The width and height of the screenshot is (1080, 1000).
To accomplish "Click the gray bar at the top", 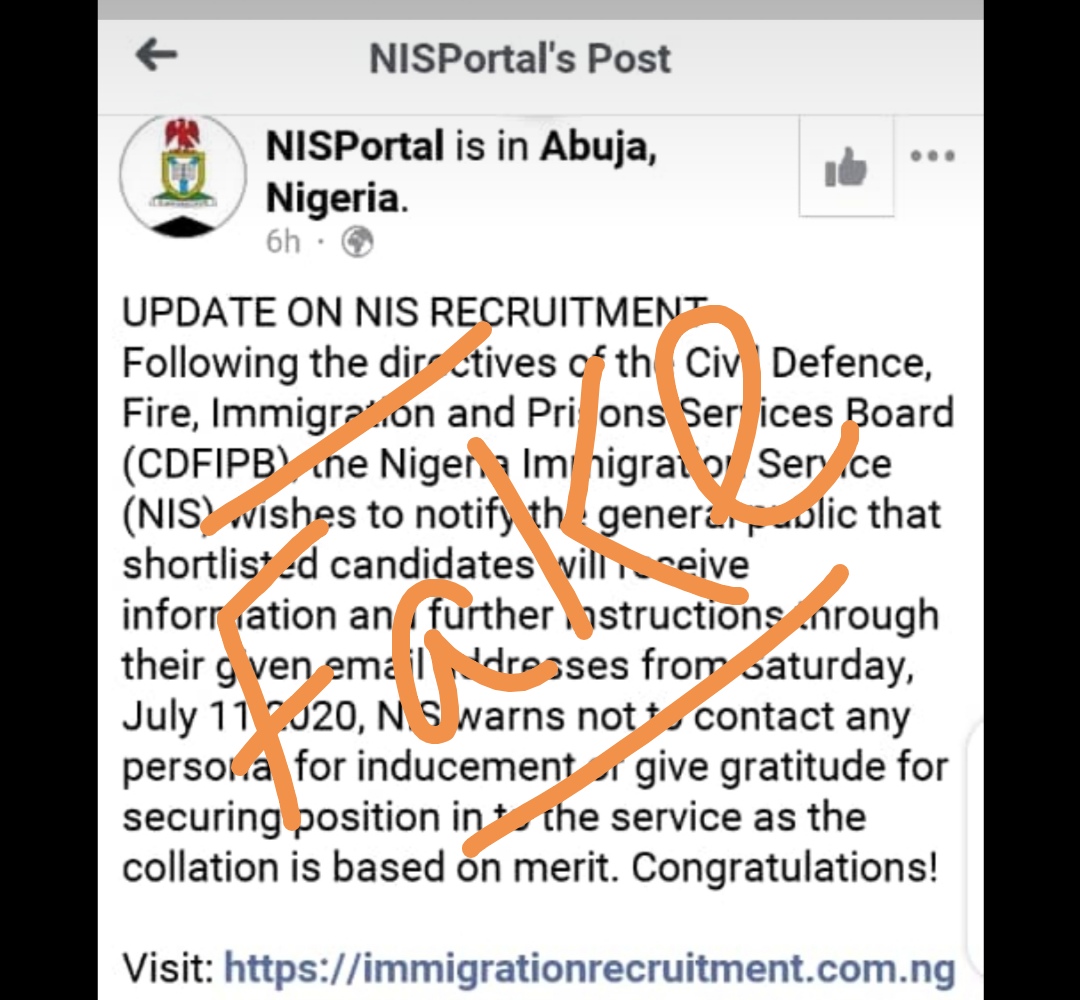I will coord(540,9).
